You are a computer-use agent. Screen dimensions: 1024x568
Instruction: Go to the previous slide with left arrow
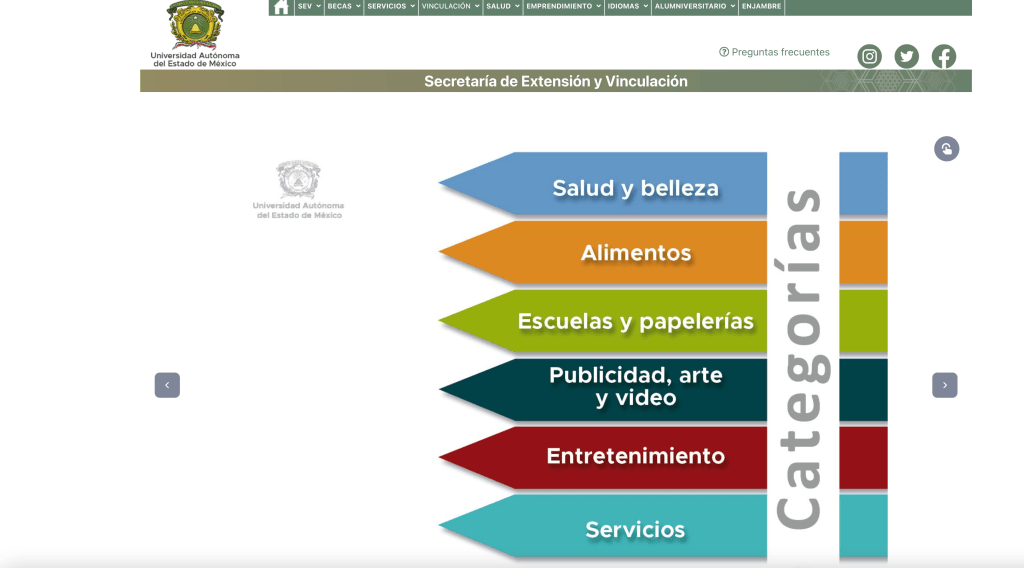(167, 385)
